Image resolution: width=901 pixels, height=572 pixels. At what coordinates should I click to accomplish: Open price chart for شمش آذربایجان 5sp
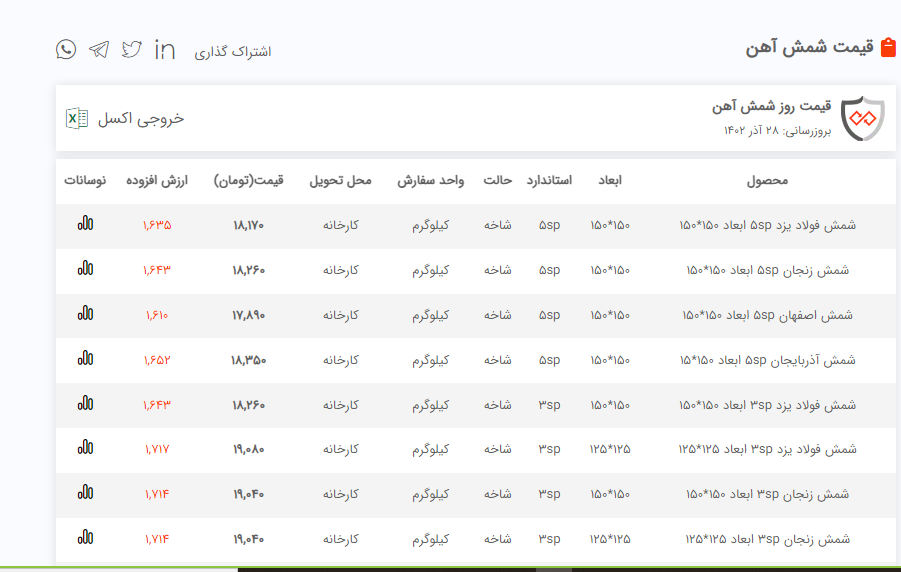(85, 359)
